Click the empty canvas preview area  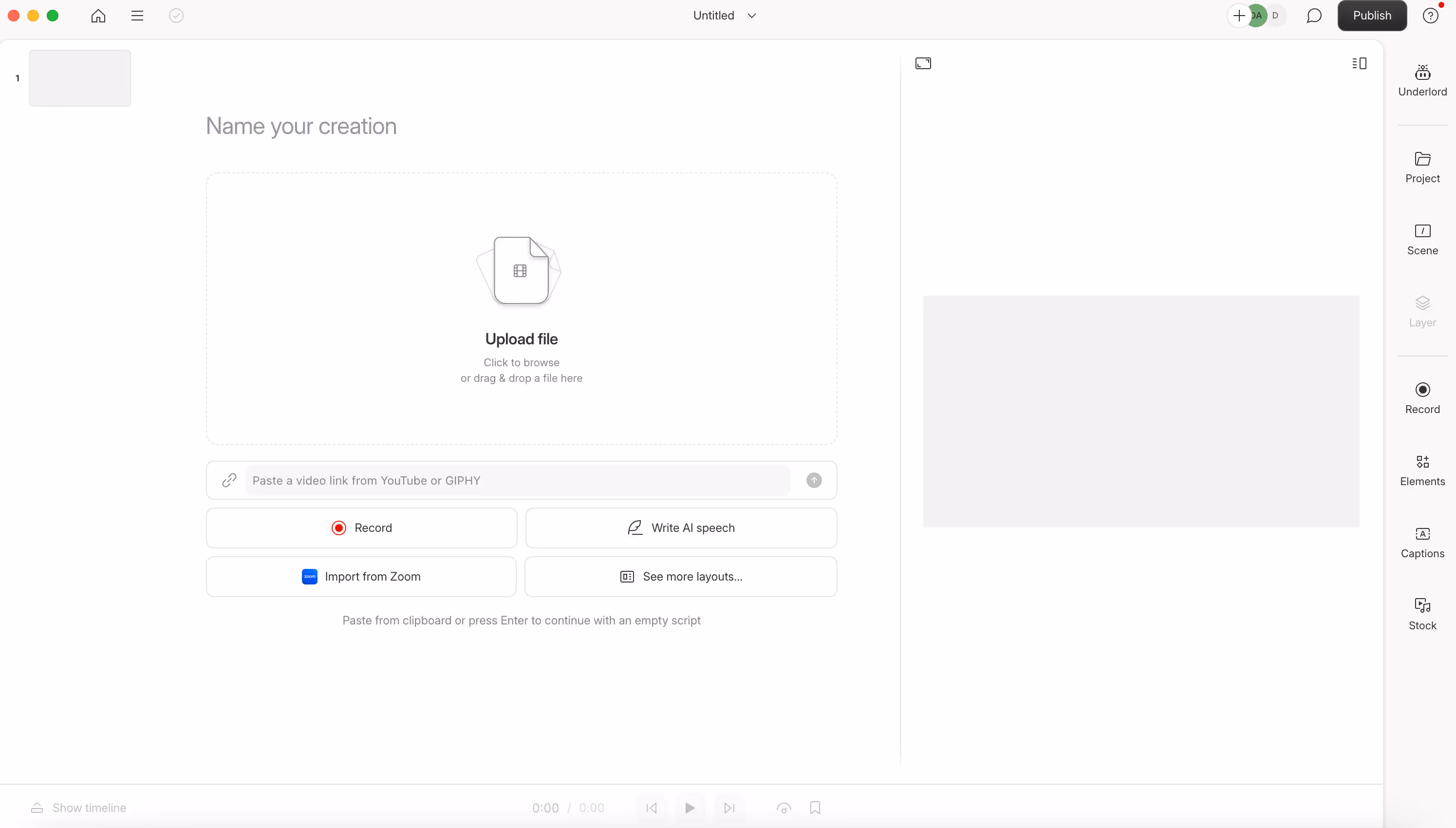(1141, 411)
